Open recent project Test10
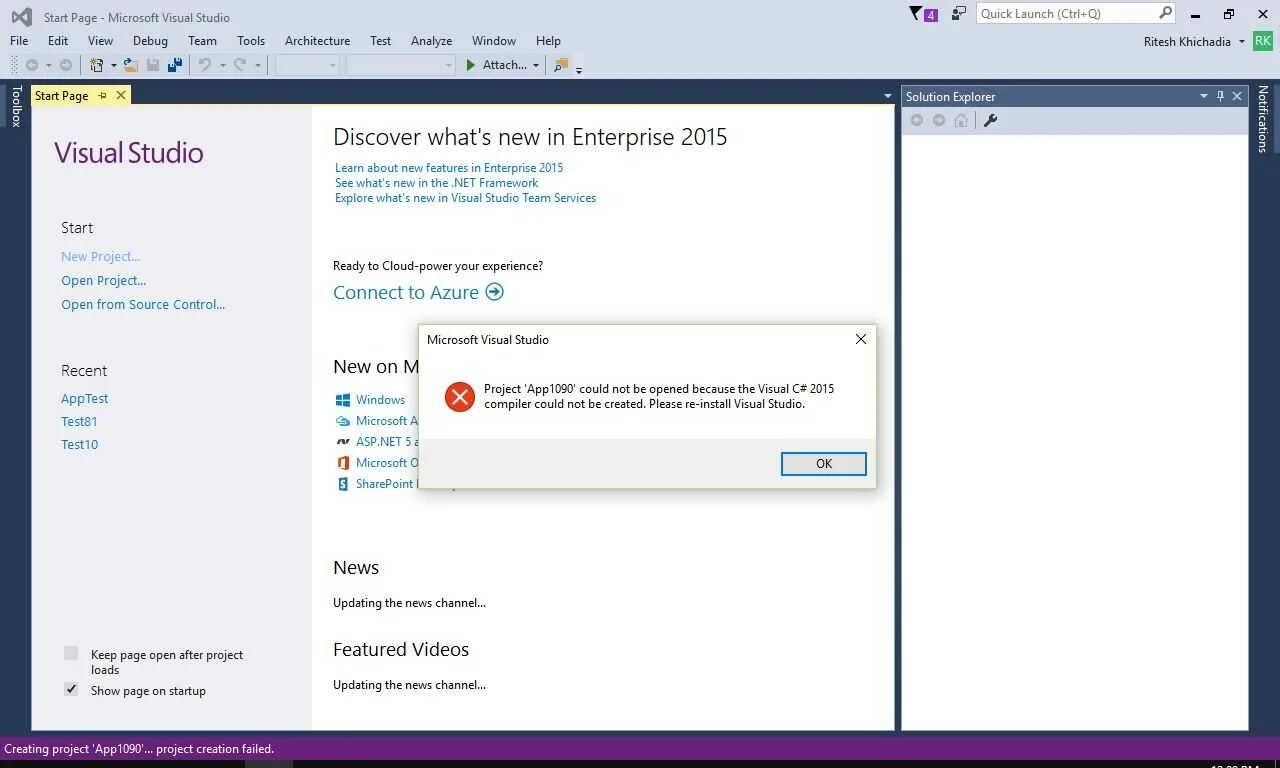1280x768 pixels. [79, 444]
